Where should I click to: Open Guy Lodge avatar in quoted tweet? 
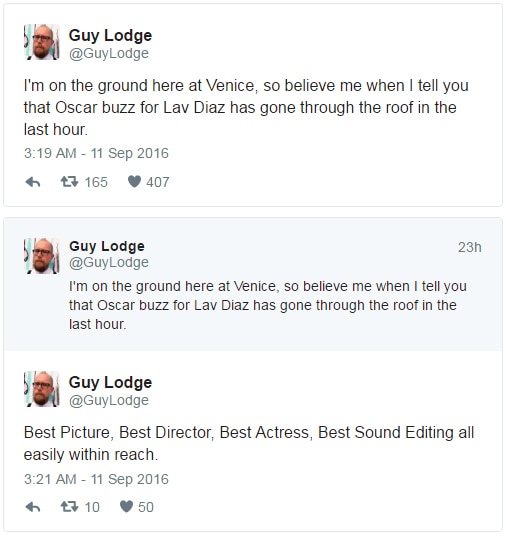(x=42, y=256)
